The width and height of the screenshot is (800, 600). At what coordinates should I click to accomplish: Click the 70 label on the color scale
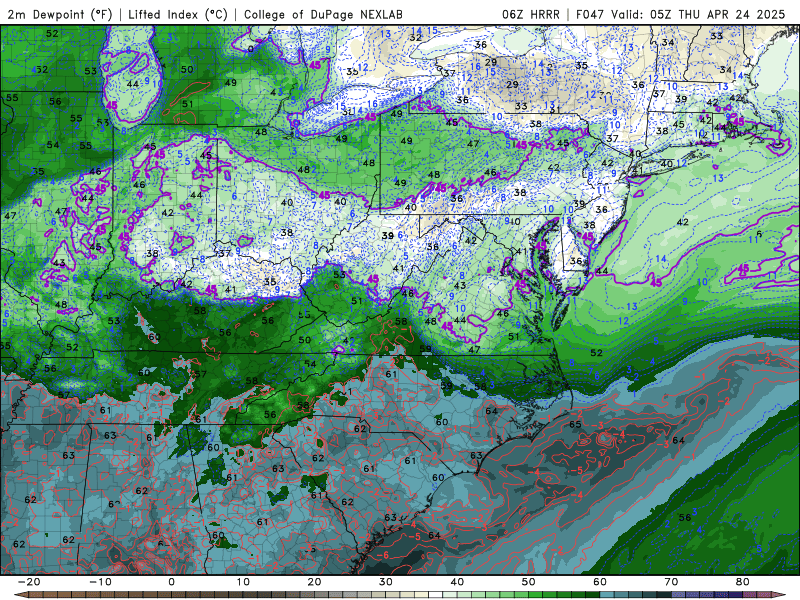[x=671, y=582]
